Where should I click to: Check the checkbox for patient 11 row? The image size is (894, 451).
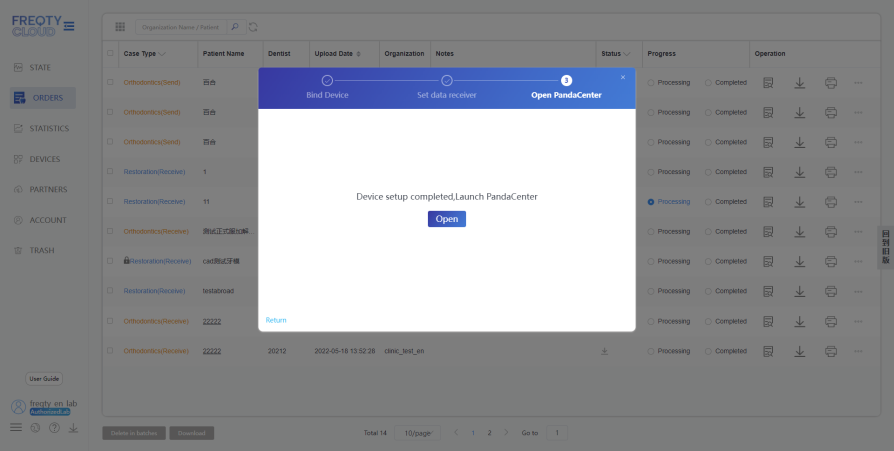110,201
